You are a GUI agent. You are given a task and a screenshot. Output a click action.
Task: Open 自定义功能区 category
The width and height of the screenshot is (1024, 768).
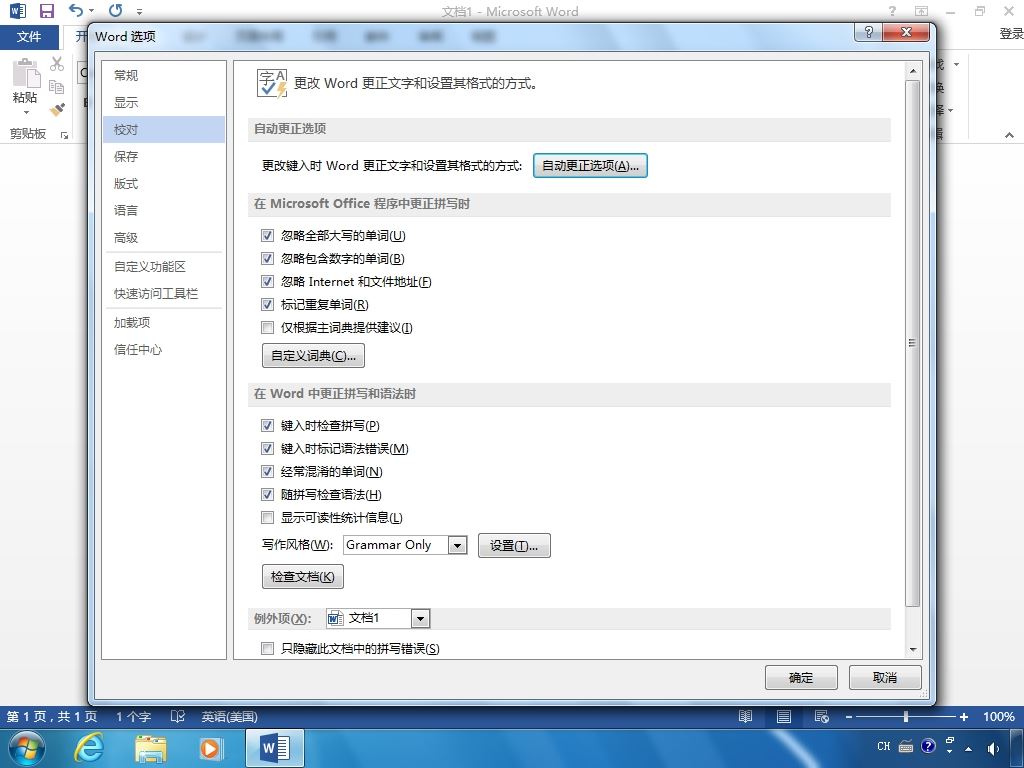tap(163, 266)
